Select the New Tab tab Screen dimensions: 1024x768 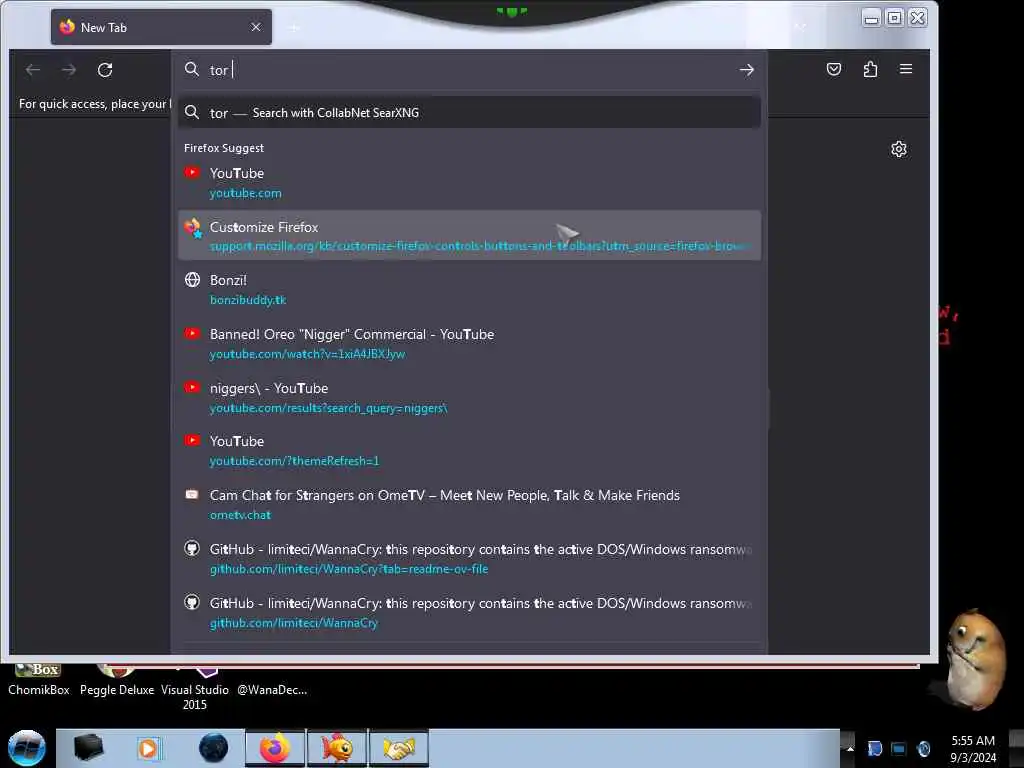coord(161,27)
